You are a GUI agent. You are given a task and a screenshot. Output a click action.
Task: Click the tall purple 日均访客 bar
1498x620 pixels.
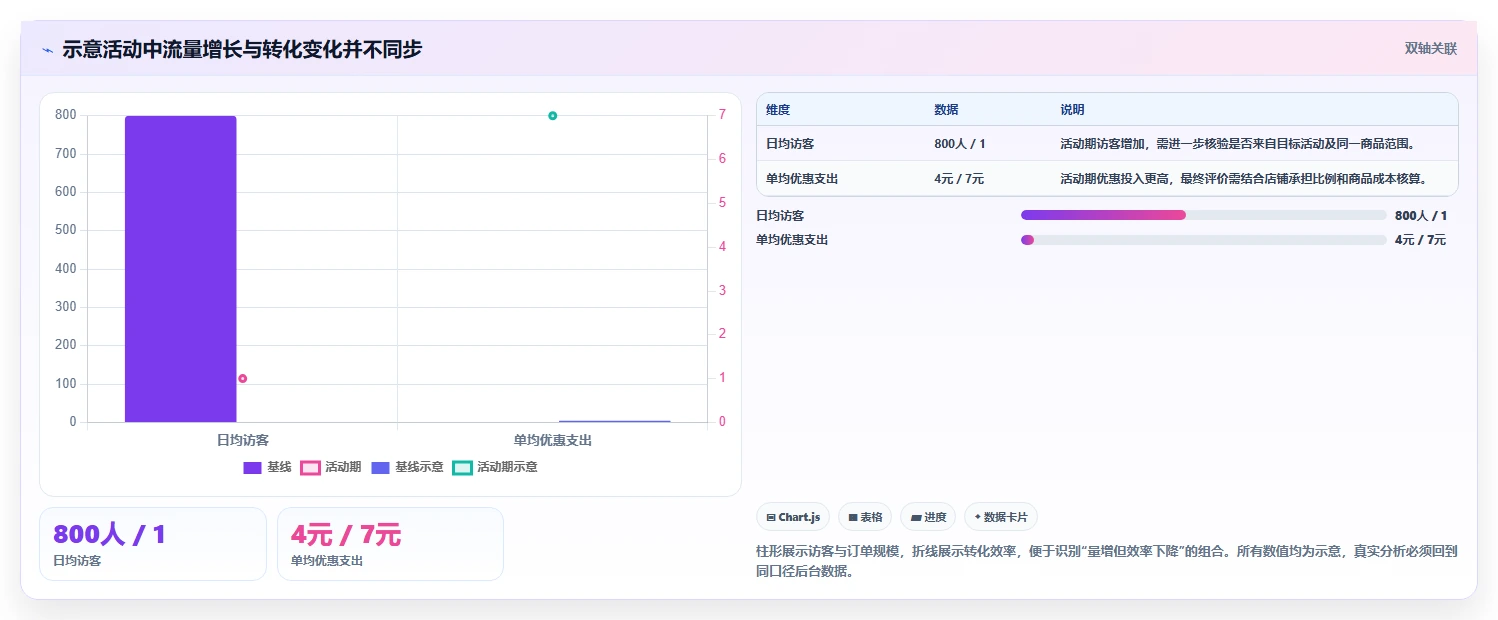click(180, 269)
